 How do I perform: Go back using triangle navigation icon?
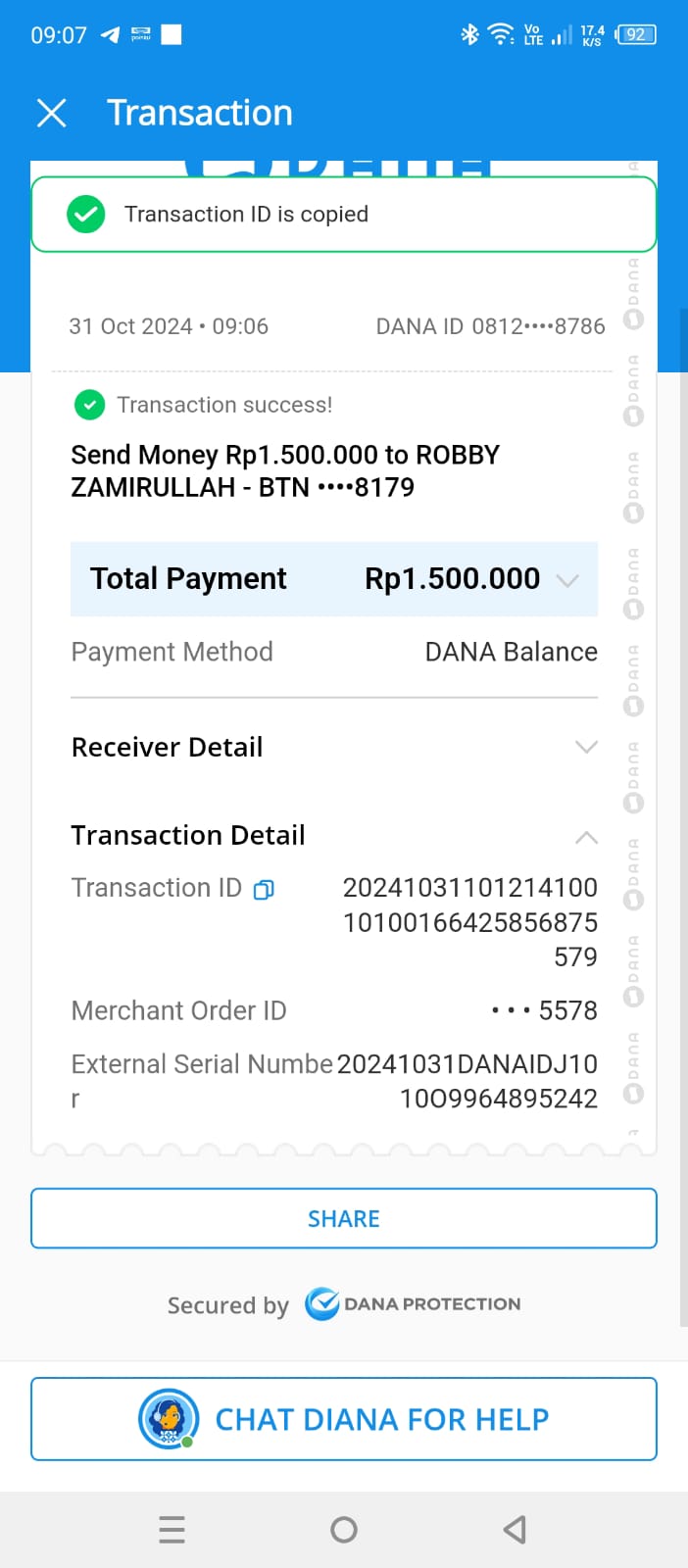coord(515,1530)
